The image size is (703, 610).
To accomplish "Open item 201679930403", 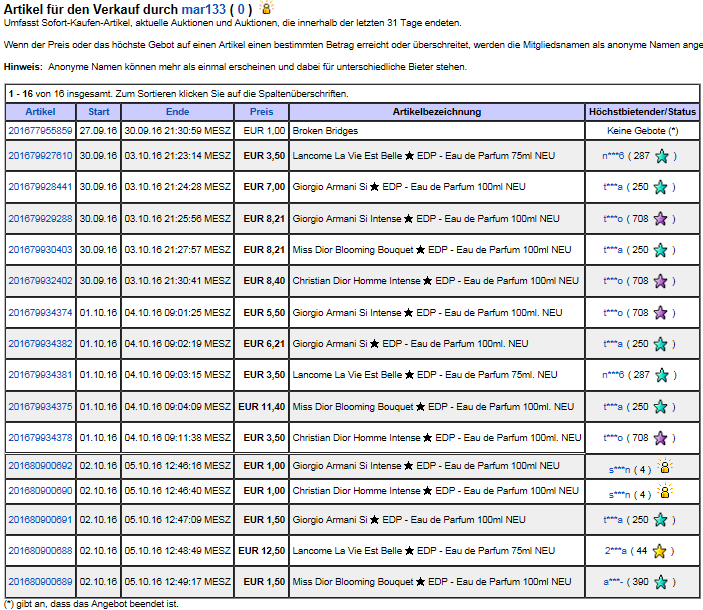I will (x=40, y=249).
